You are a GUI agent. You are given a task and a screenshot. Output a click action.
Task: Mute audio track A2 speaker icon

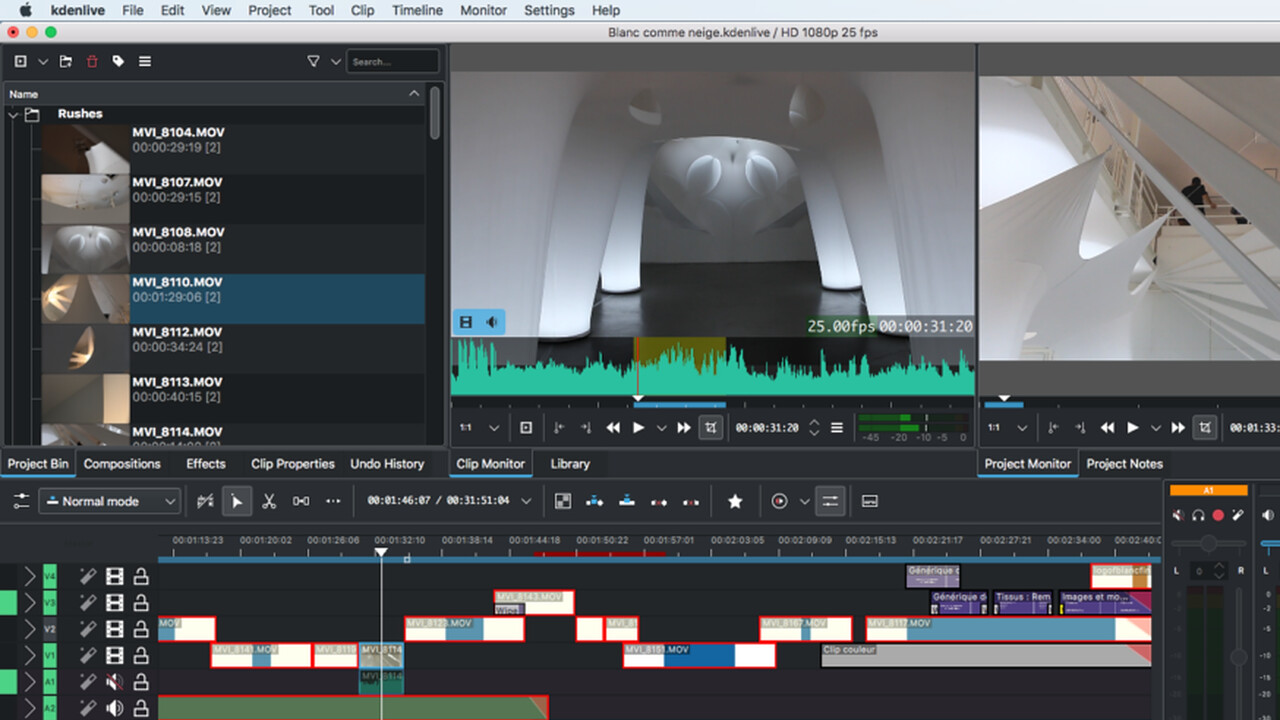114,708
